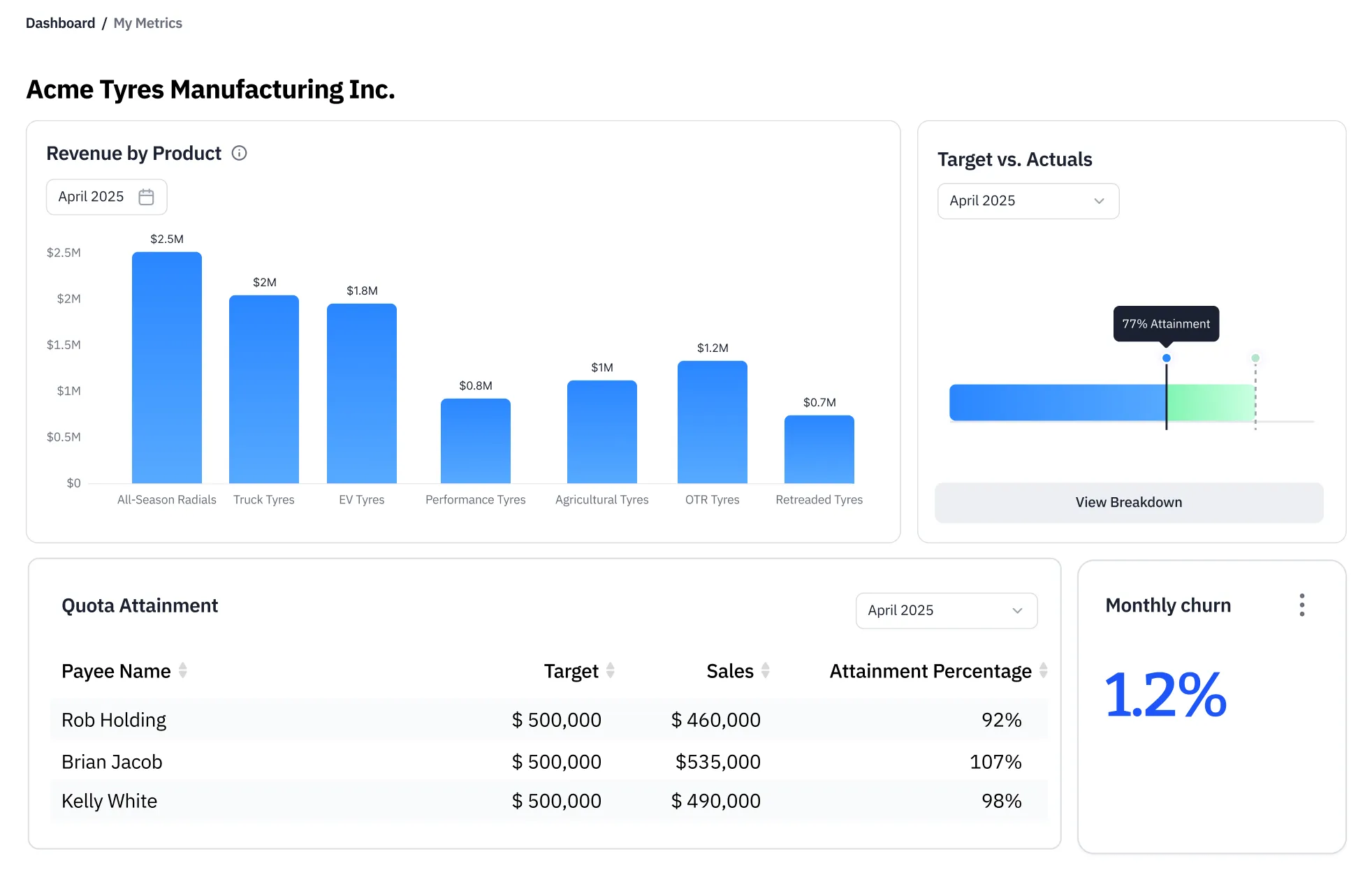The image size is (1372, 884).
Task: Click the $1.2M label above OTR Tyres
Action: click(713, 348)
